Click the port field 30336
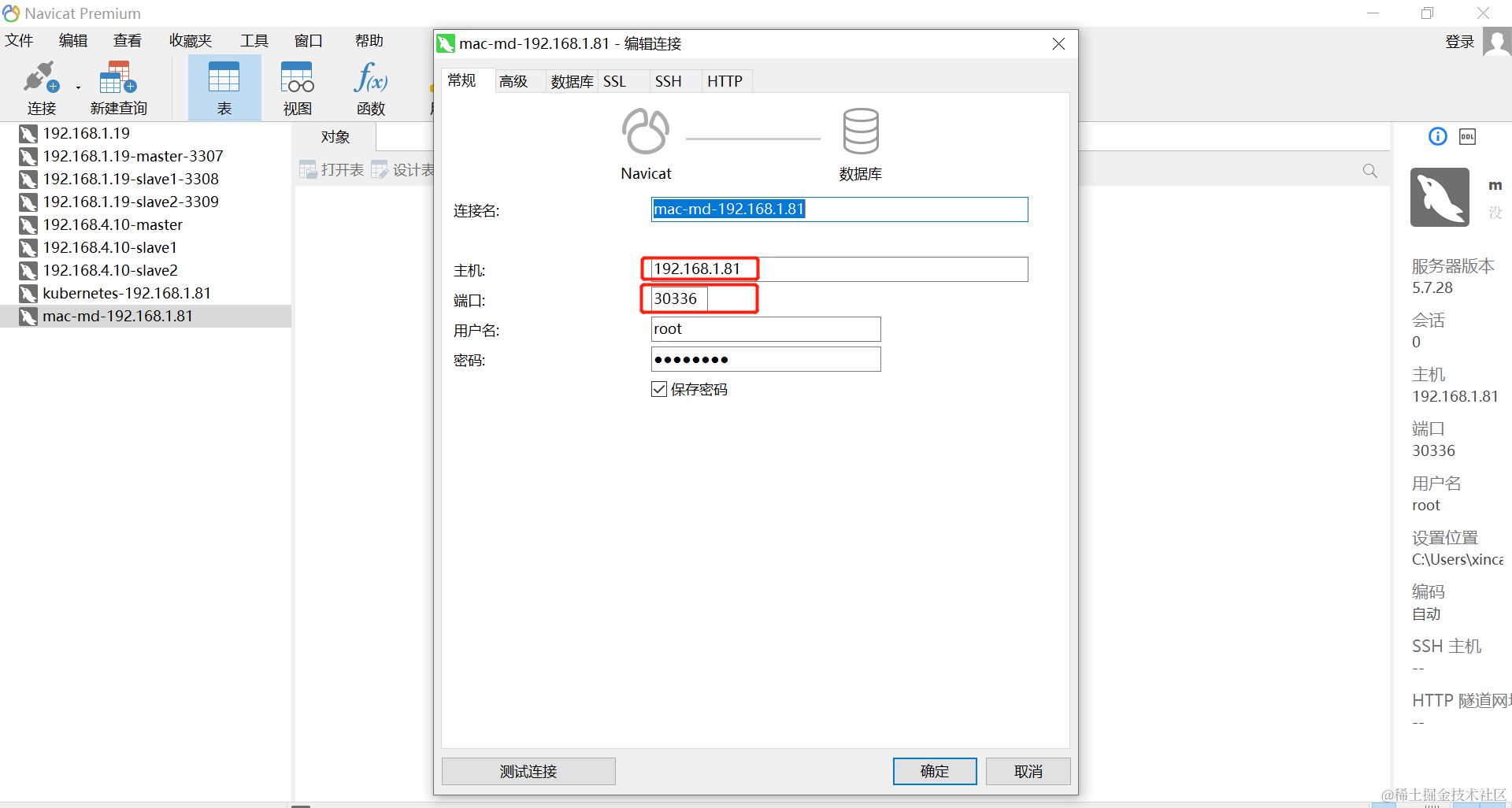Screen dimensions: 1512x808 [680, 299]
